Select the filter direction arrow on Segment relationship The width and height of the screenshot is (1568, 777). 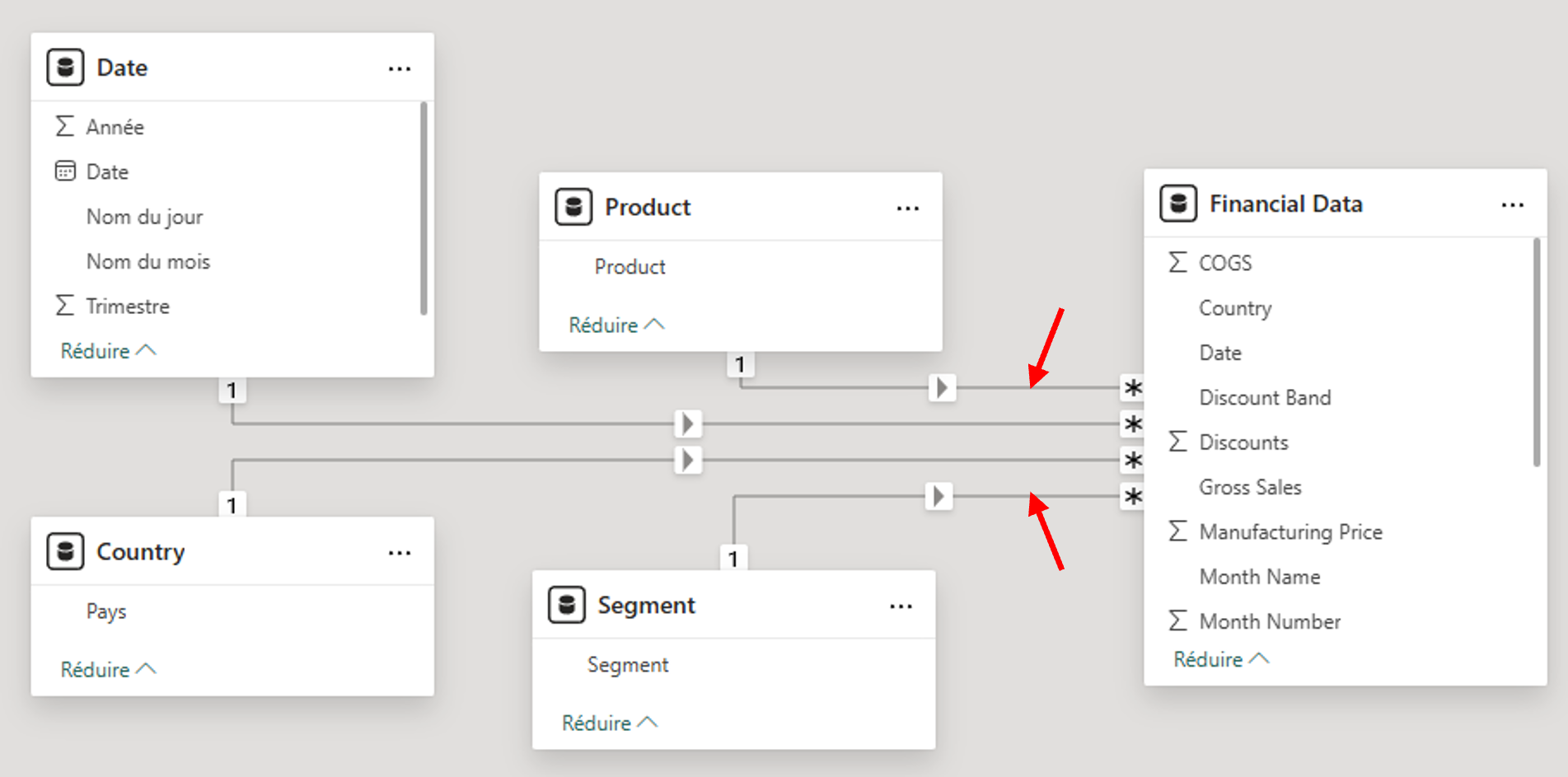coord(938,496)
